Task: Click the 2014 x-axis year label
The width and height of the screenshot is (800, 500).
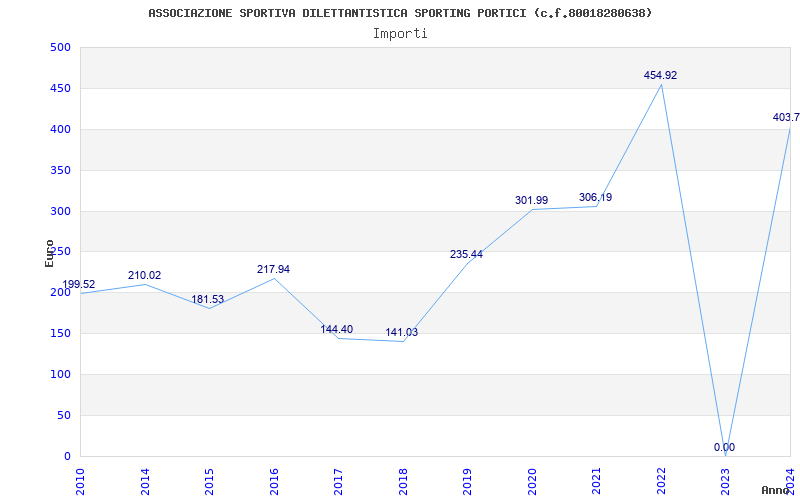Action: (x=145, y=481)
